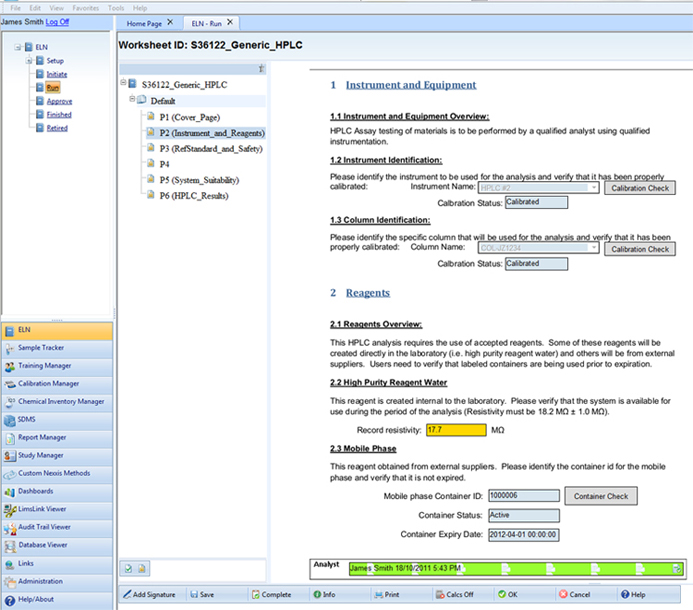Image resolution: width=693 pixels, height=610 pixels.
Task: Click Add Signature toolbar button
Action: 149,595
